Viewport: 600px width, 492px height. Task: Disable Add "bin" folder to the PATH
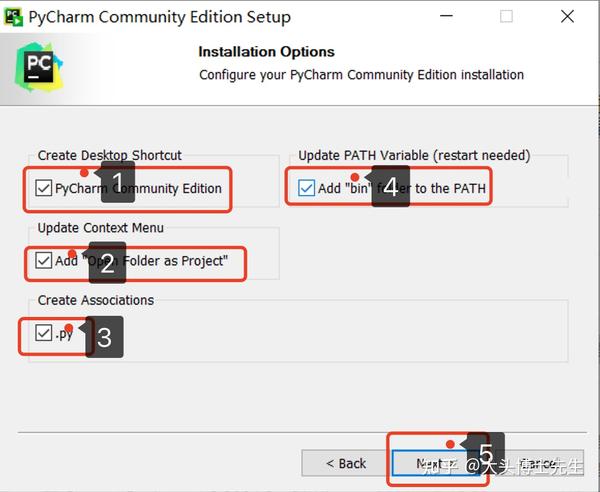coord(306,188)
